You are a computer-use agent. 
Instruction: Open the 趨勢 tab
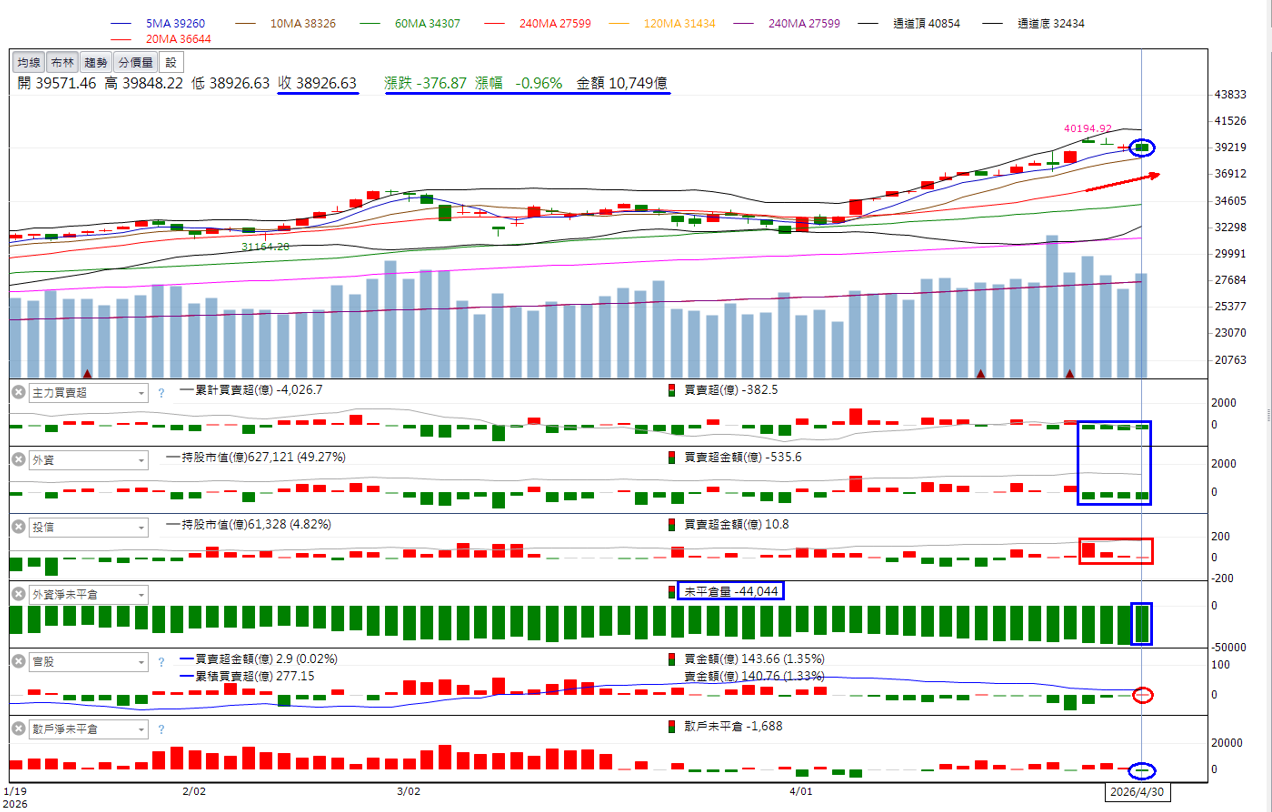(96, 62)
